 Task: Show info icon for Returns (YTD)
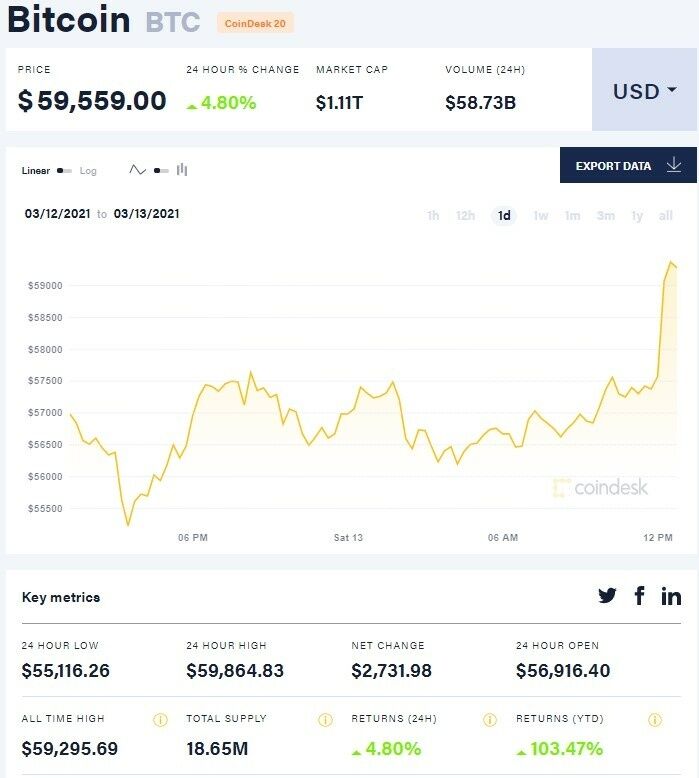[655, 719]
